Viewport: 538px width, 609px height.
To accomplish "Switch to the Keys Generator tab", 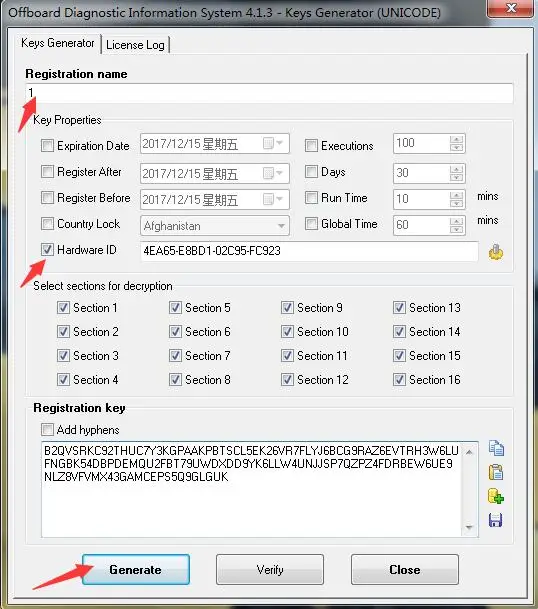I will [x=57, y=43].
